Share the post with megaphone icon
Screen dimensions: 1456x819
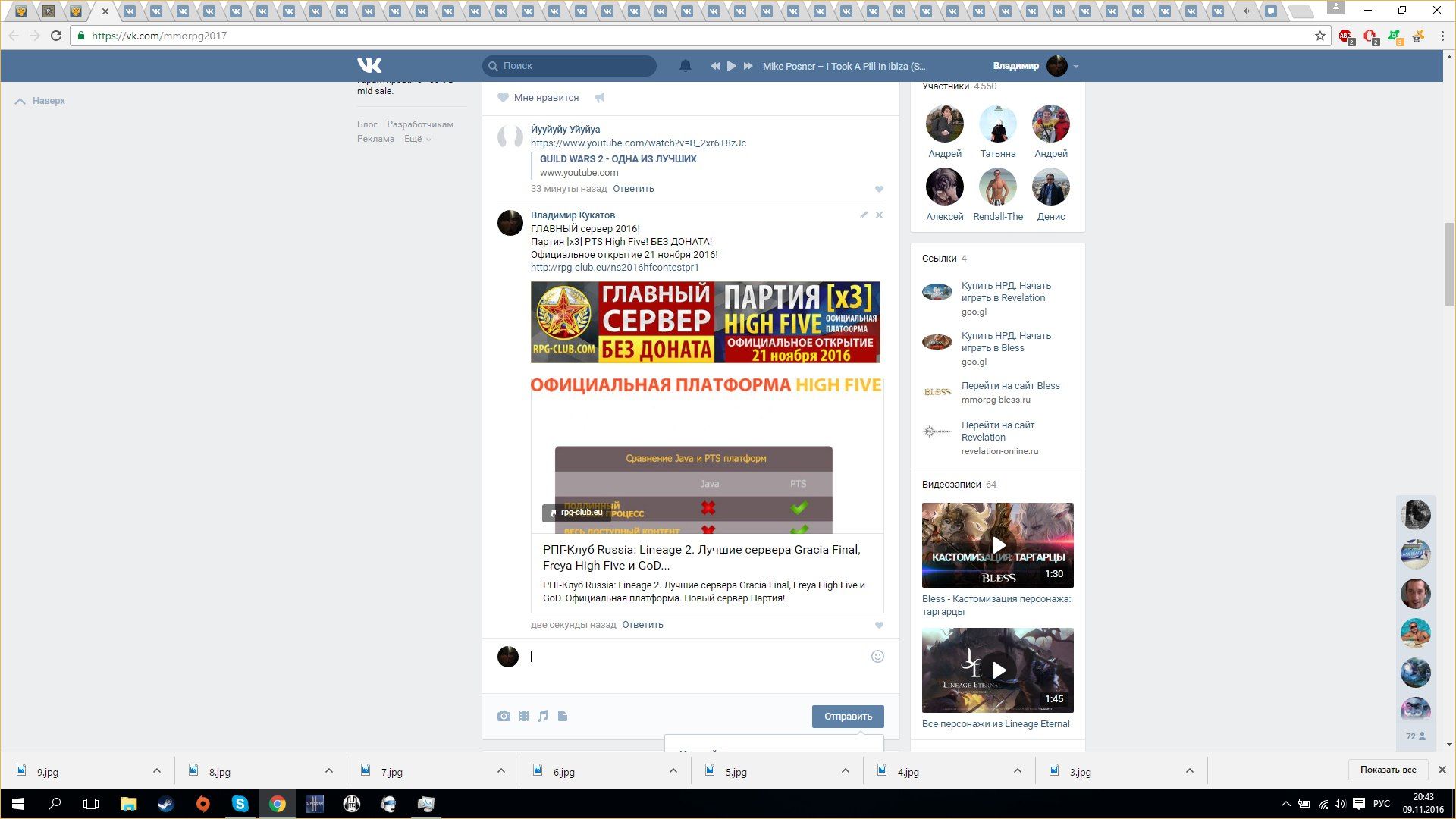(x=600, y=98)
